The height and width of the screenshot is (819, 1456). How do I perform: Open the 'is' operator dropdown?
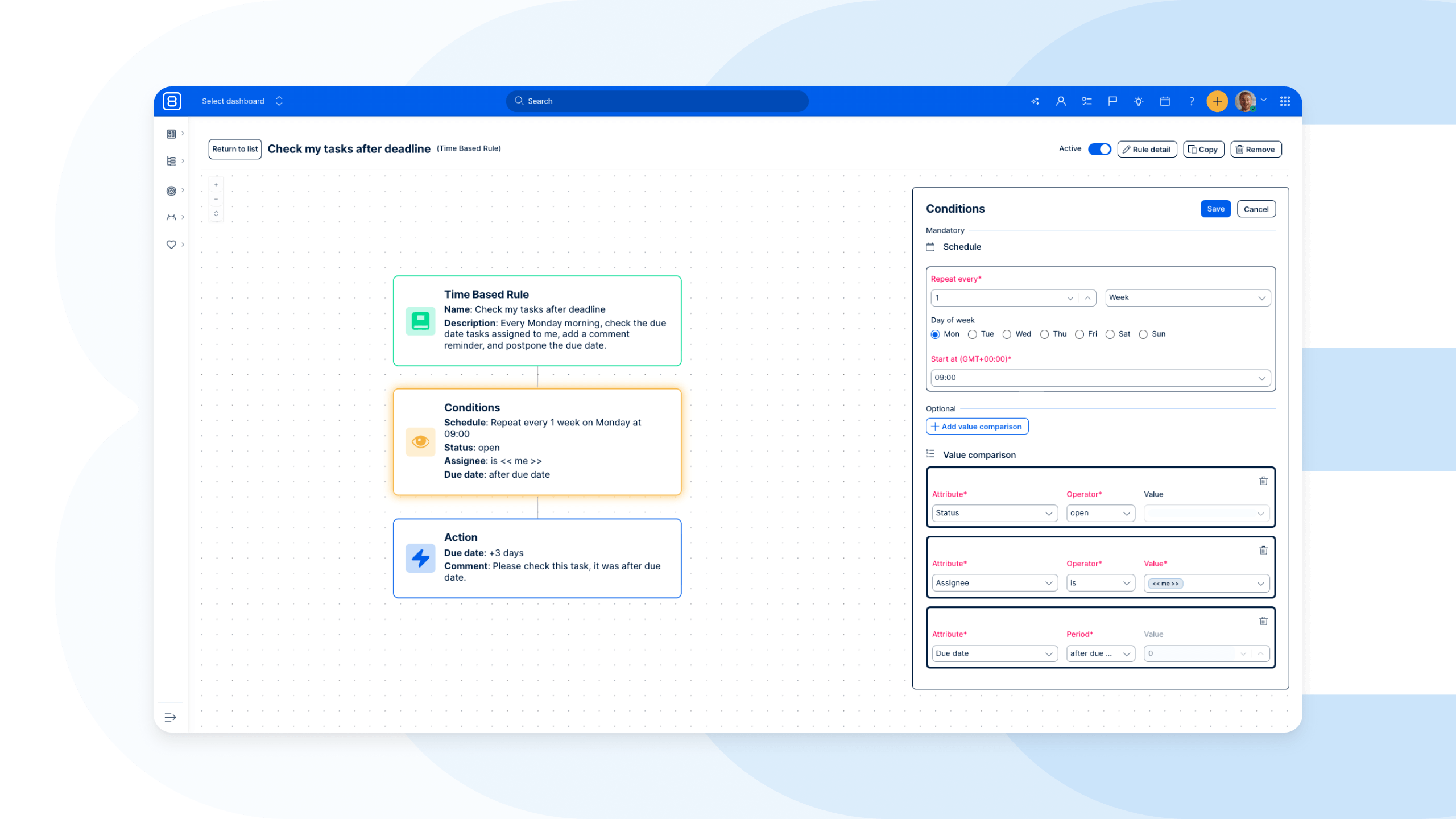1101,583
